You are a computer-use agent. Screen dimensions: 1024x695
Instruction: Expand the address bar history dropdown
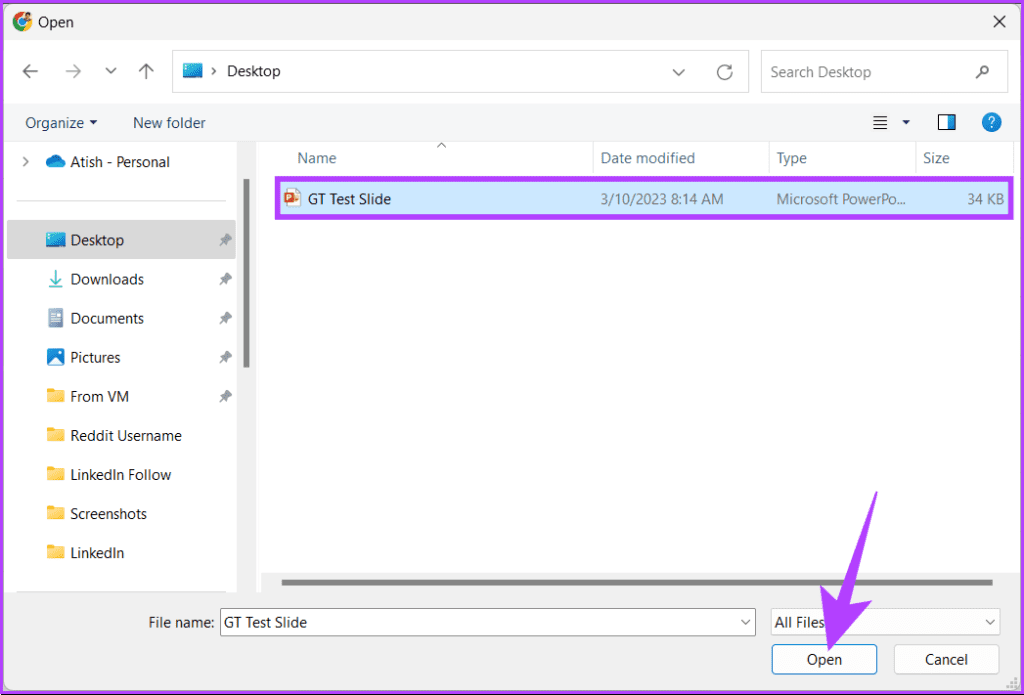point(679,72)
